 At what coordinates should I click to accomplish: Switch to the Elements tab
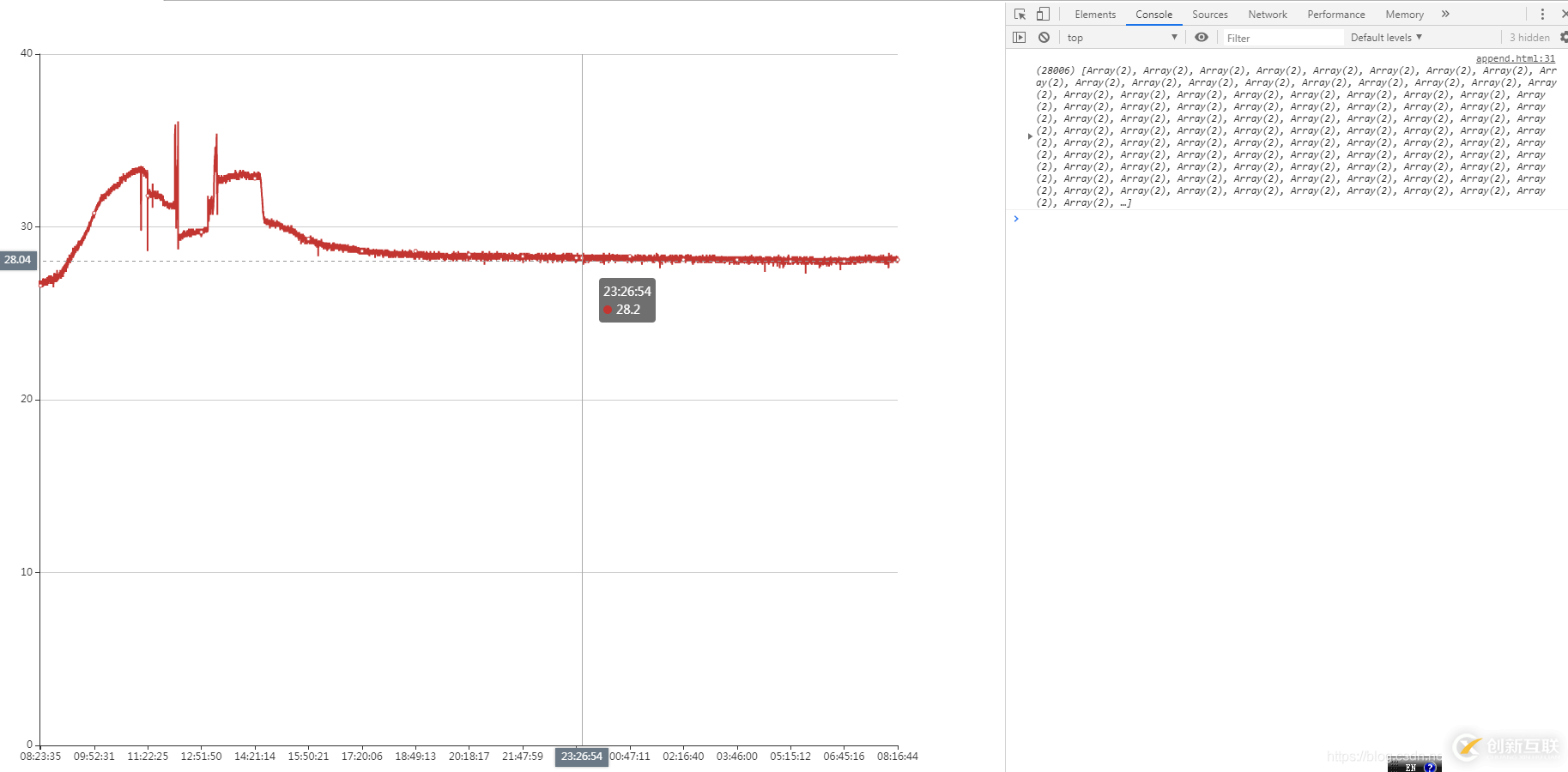tap(1095, 15)
